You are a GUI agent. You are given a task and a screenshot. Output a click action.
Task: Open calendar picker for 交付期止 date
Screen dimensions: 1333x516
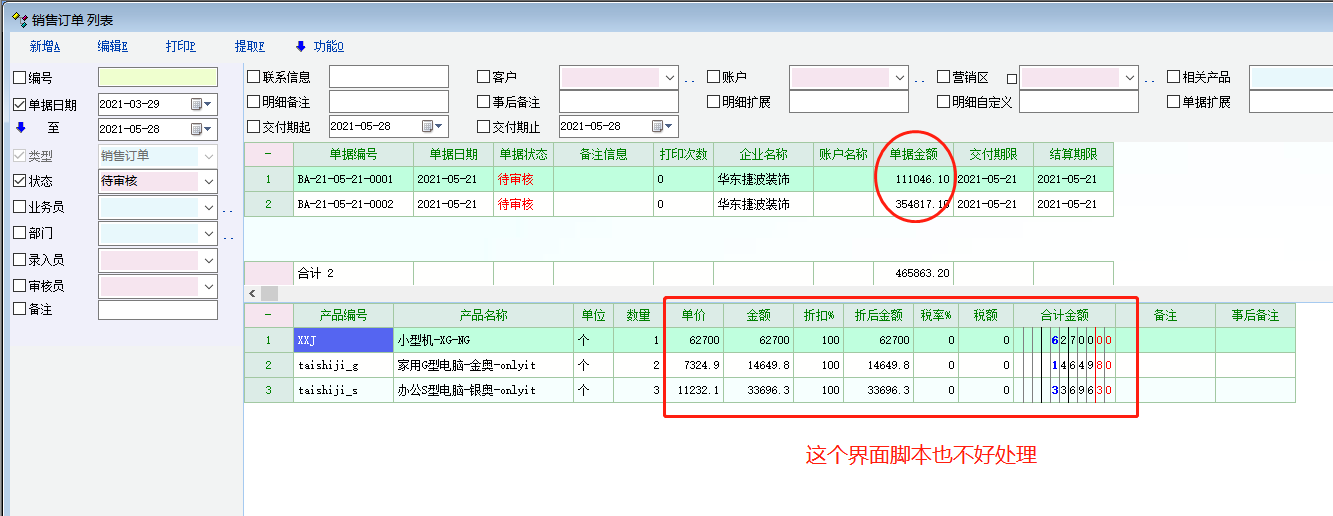coord(657,127)
